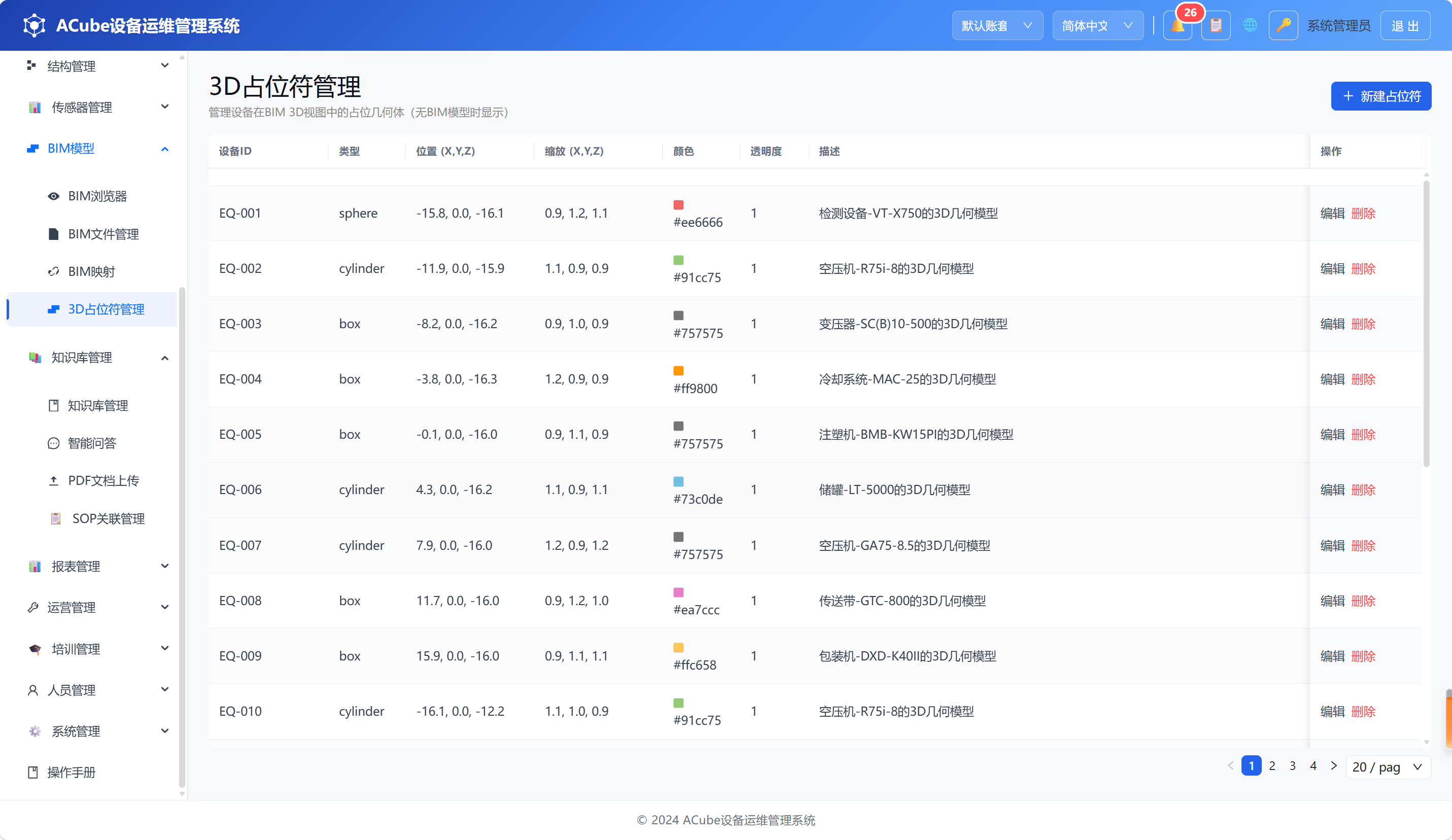Collapse the 知识库管理 group chevron

click(165, 358)
